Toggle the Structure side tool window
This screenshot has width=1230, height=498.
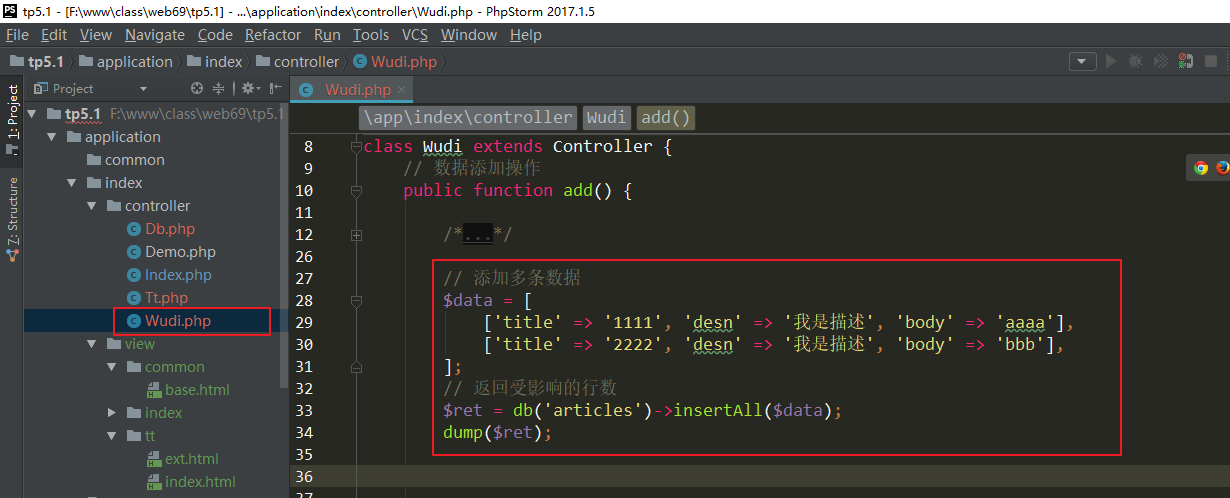click(12, 218)
